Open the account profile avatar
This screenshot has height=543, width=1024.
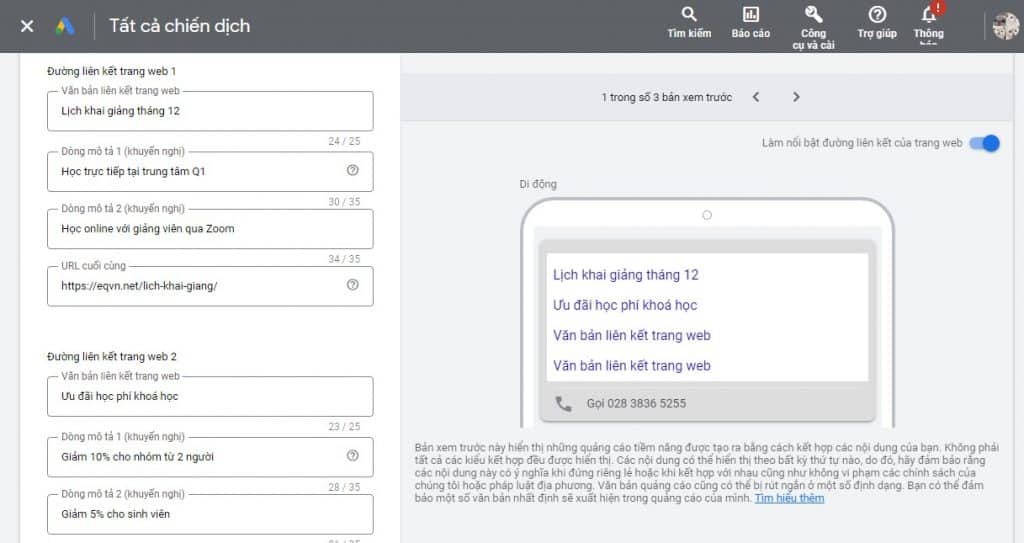[1005, 26]
